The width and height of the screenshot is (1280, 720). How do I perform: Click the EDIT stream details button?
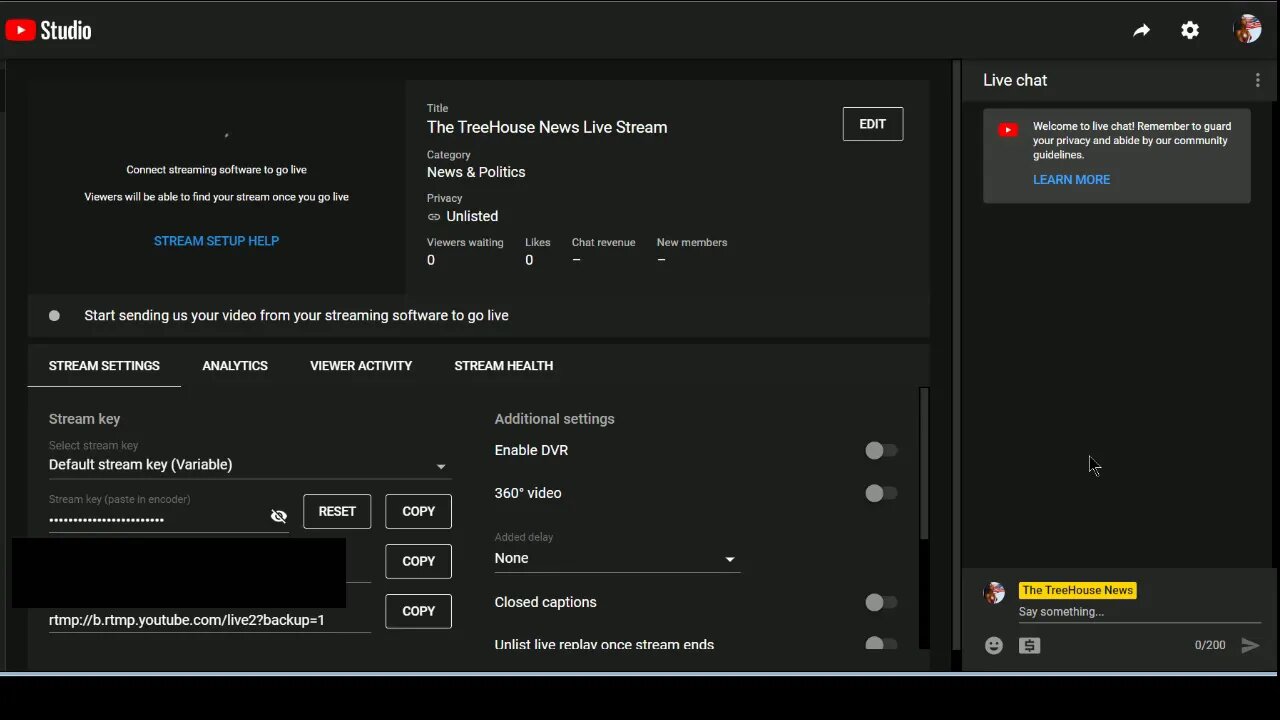[873, 124]
